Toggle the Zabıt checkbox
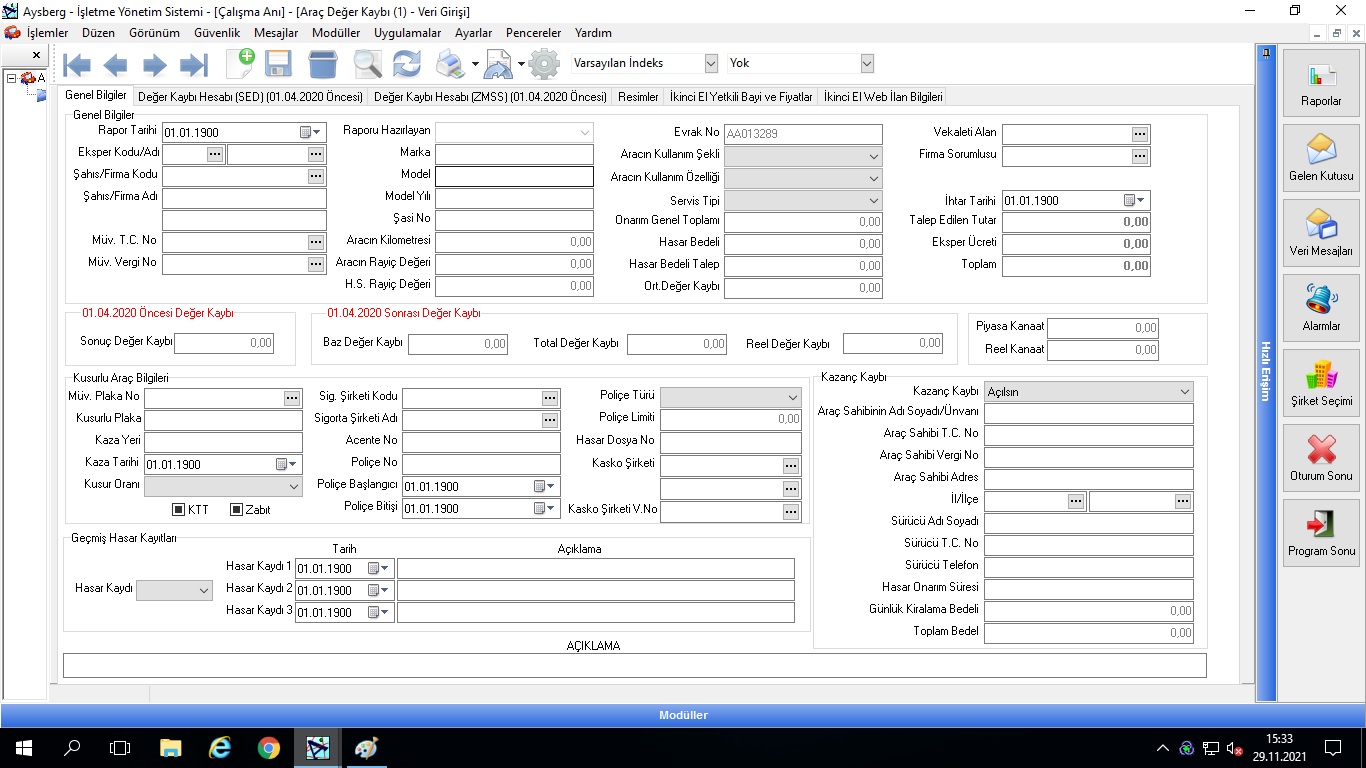 (237, 509)
